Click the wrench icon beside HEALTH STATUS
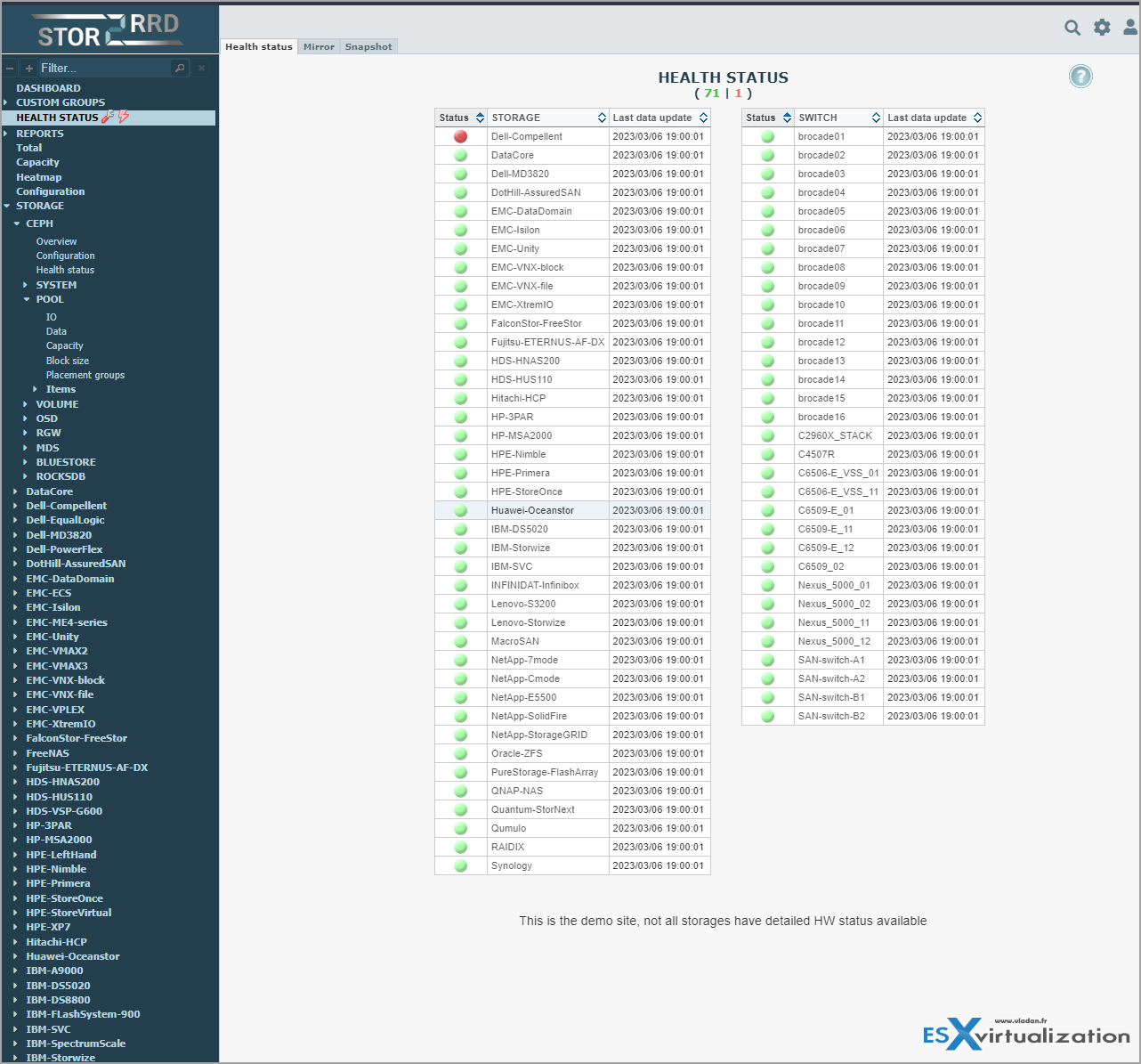1141x1064 pixels. tap(108, 117)
